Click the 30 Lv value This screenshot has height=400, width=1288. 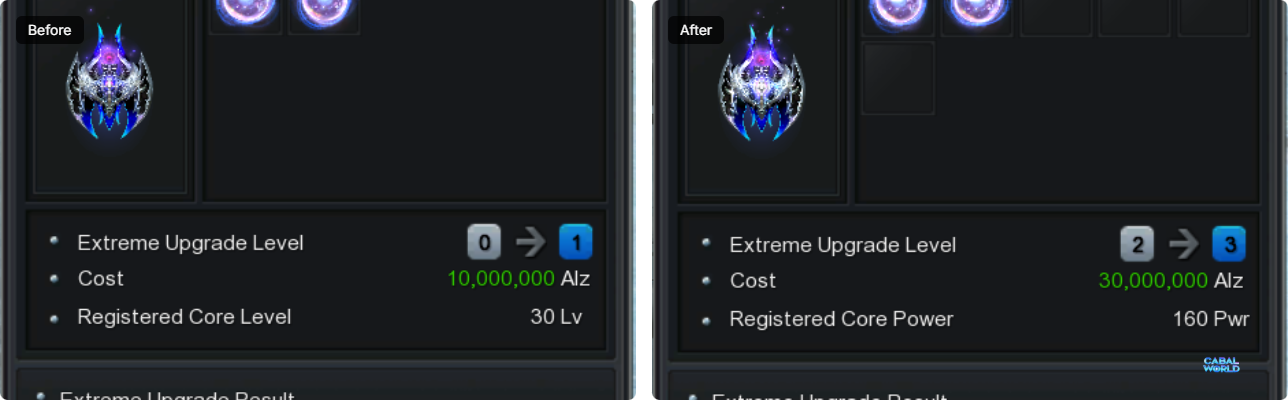point(556,317)
